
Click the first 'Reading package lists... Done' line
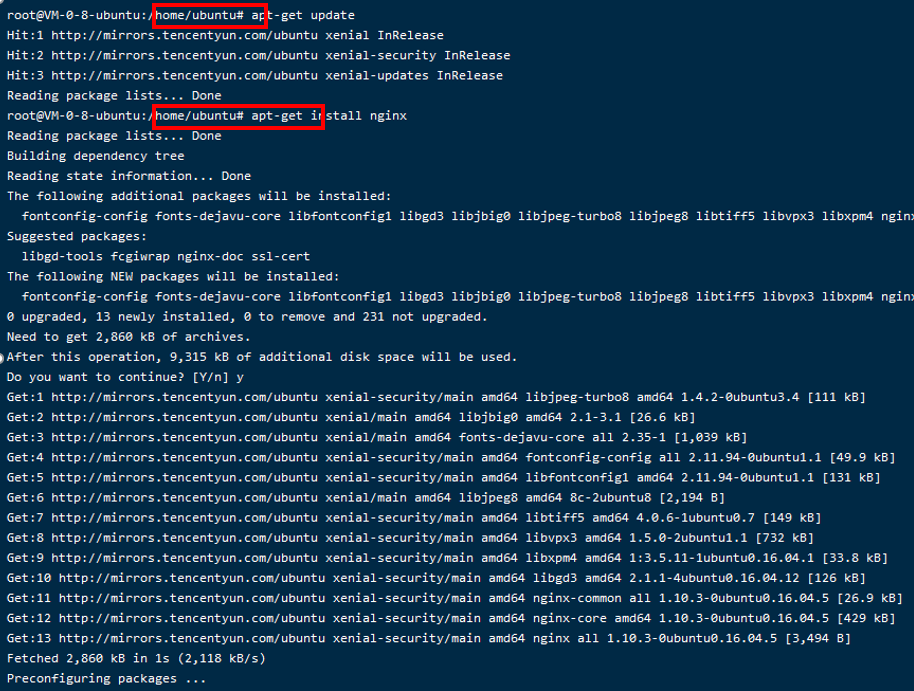tap(114, 96)
